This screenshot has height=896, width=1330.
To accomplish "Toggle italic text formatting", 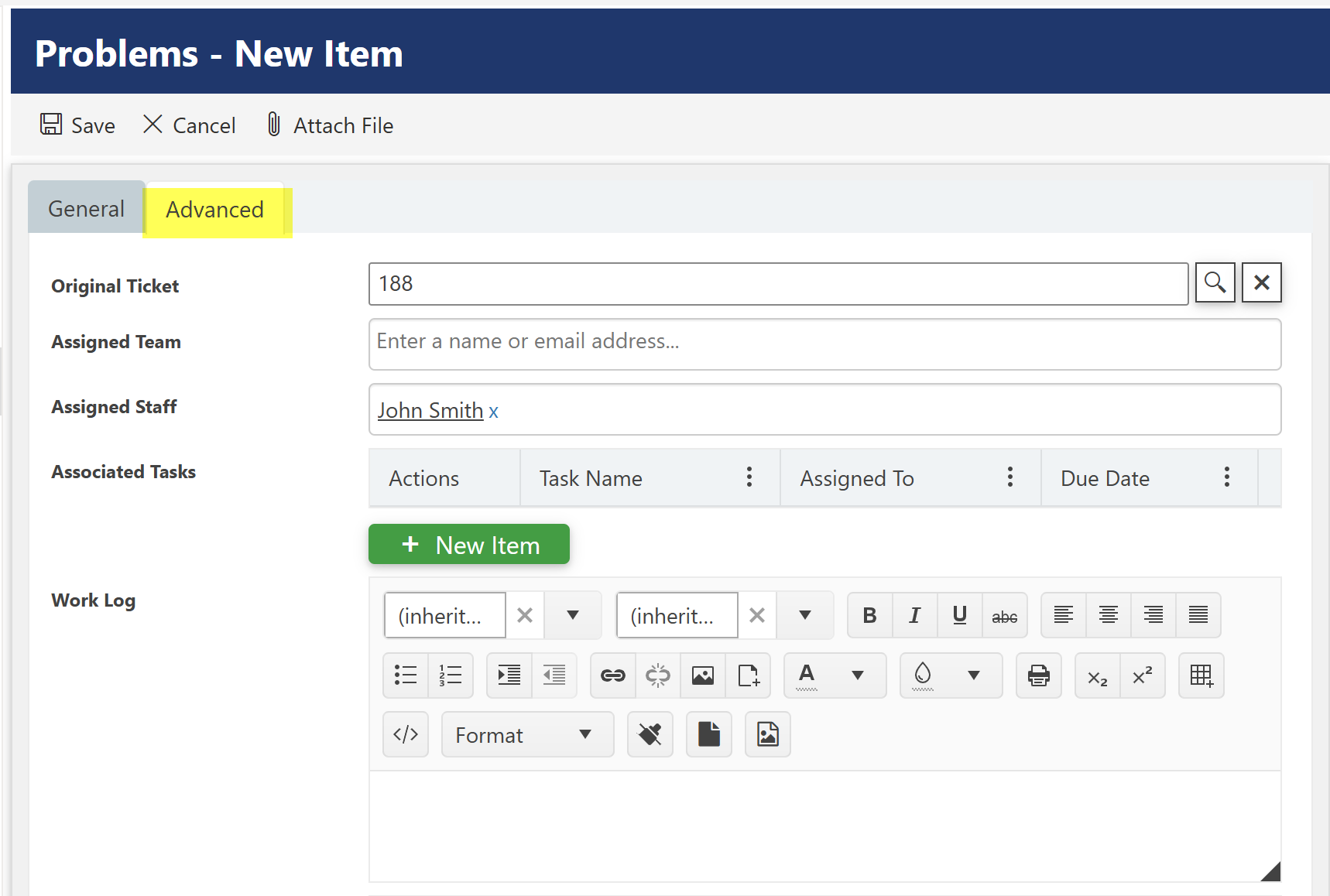I will (914, 615).
